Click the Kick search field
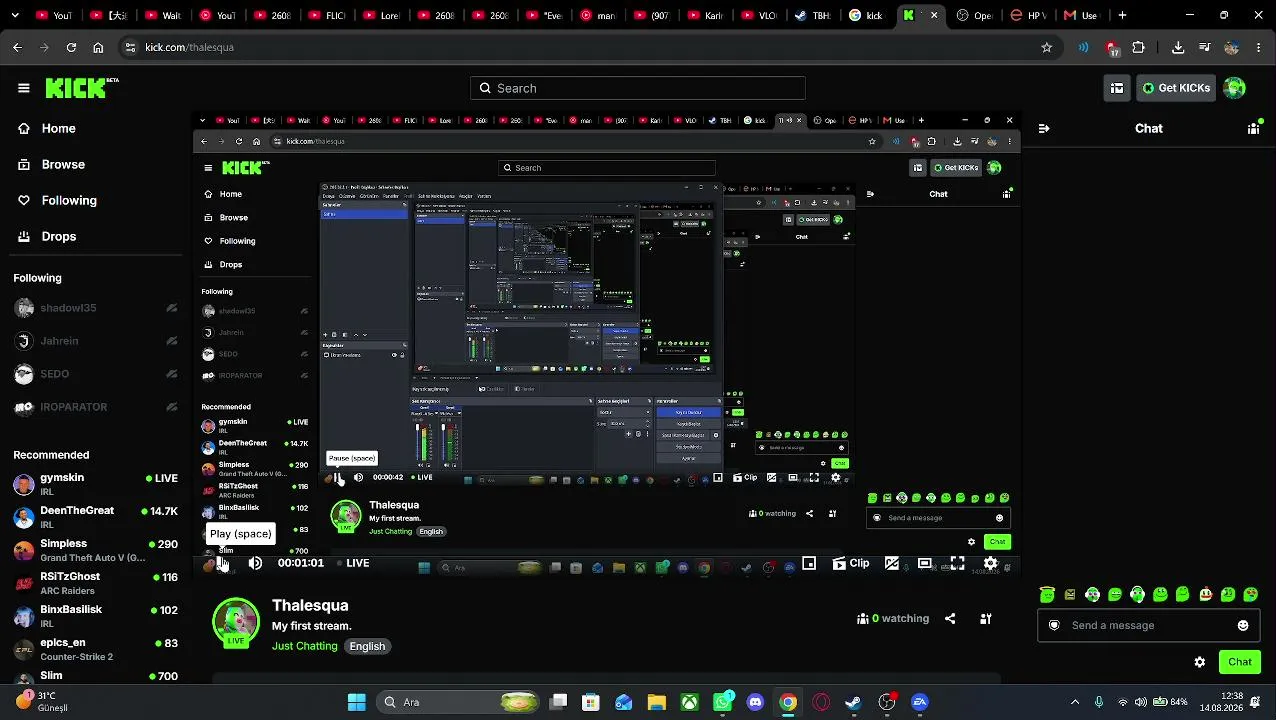 tap(638, 88)
